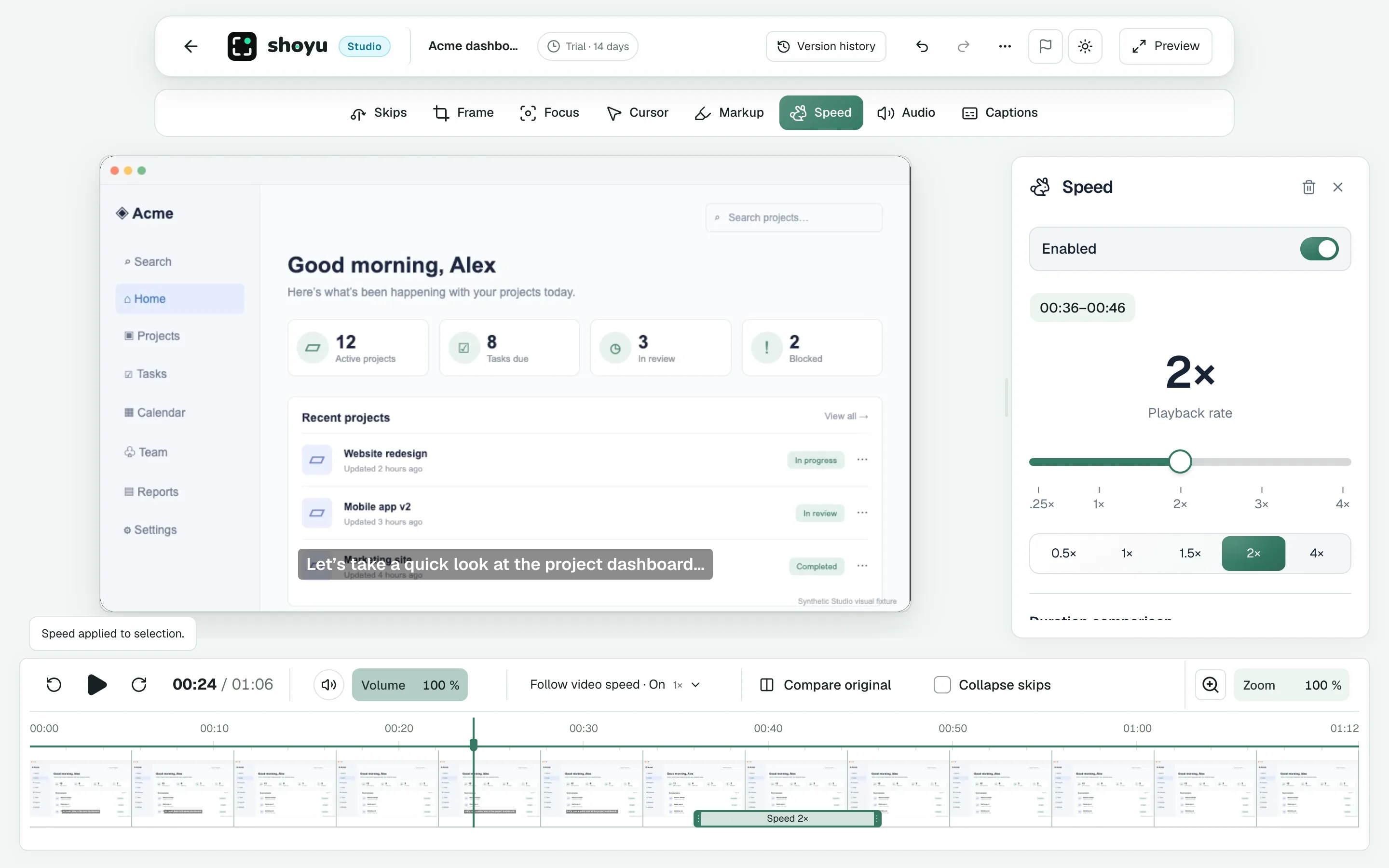This screenshot has width=1389, height=868.
Task: Open the Skips tool tab
Action: [x=378, y=112]
